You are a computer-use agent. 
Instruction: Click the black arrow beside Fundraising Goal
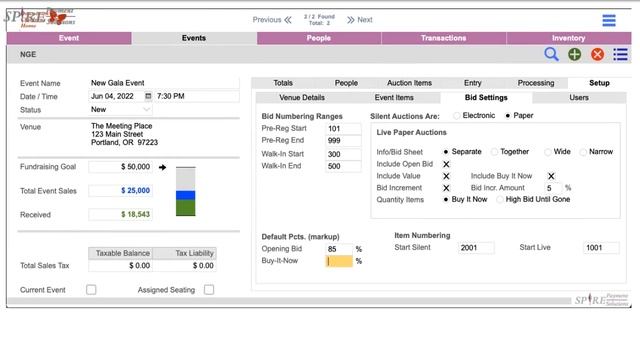pos(162,167)
